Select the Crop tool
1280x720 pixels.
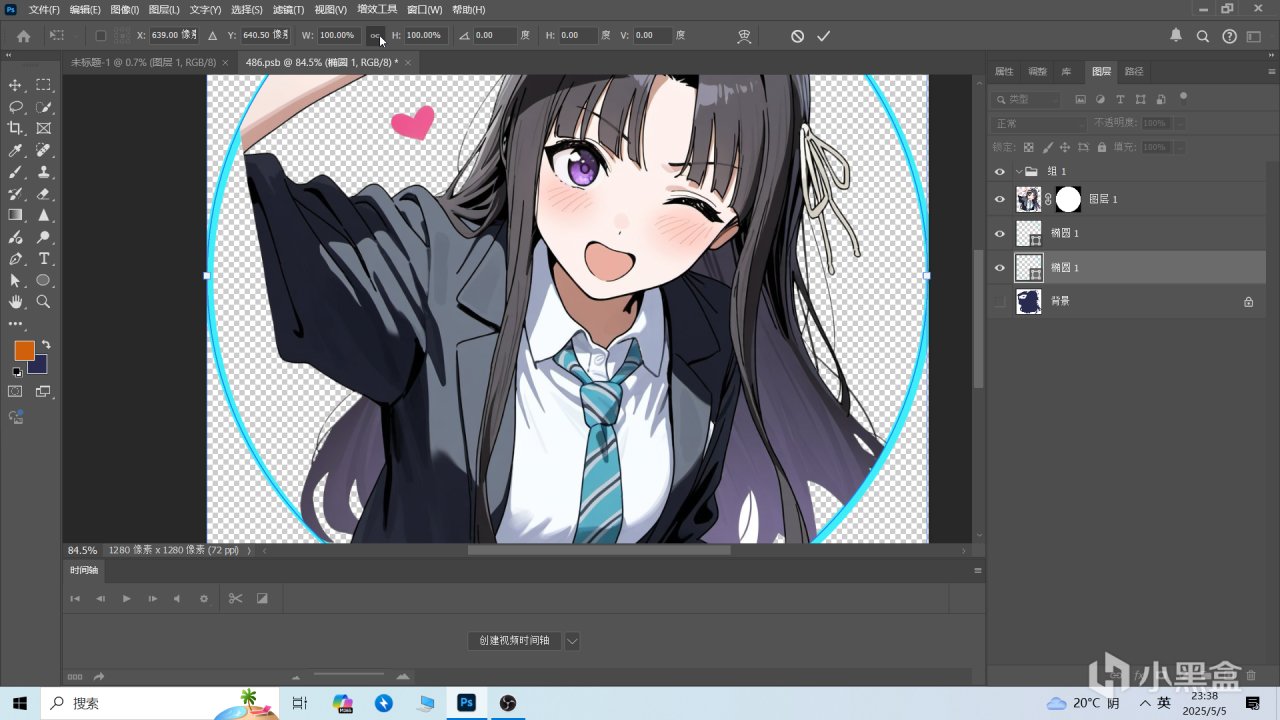[x=15, y=128]
